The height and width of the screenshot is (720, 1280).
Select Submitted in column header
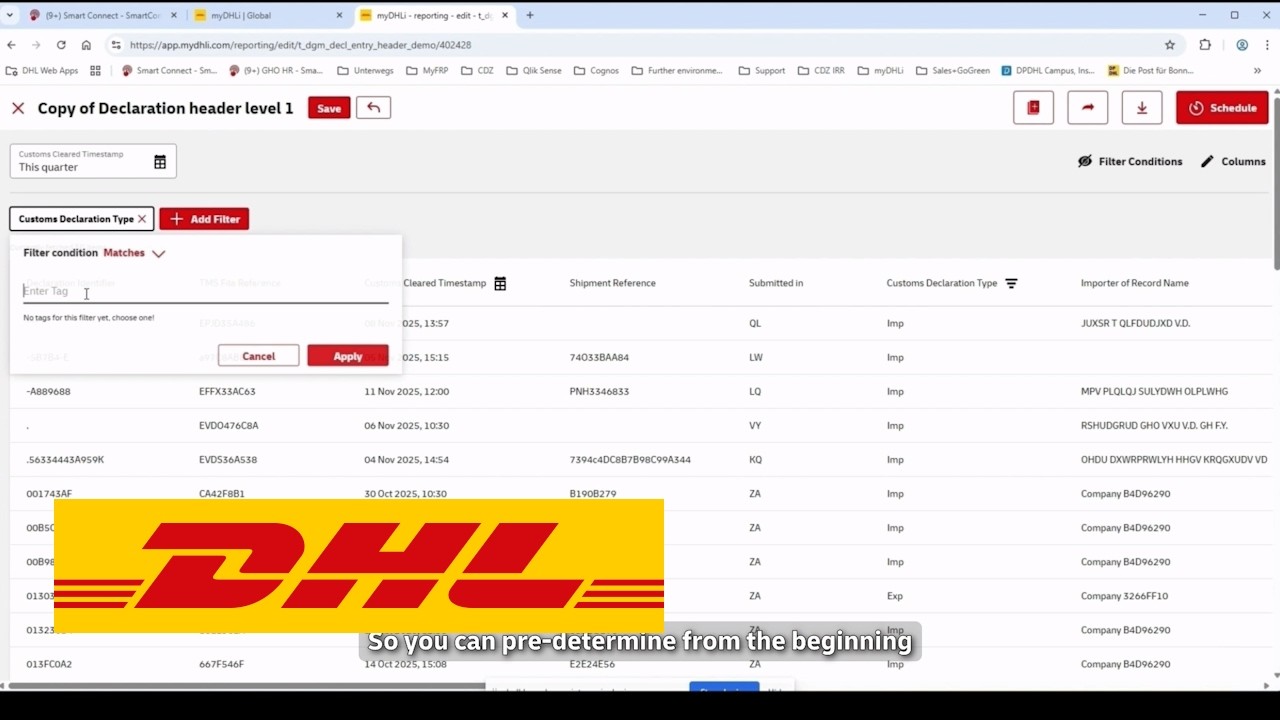[x=776, y=283]
